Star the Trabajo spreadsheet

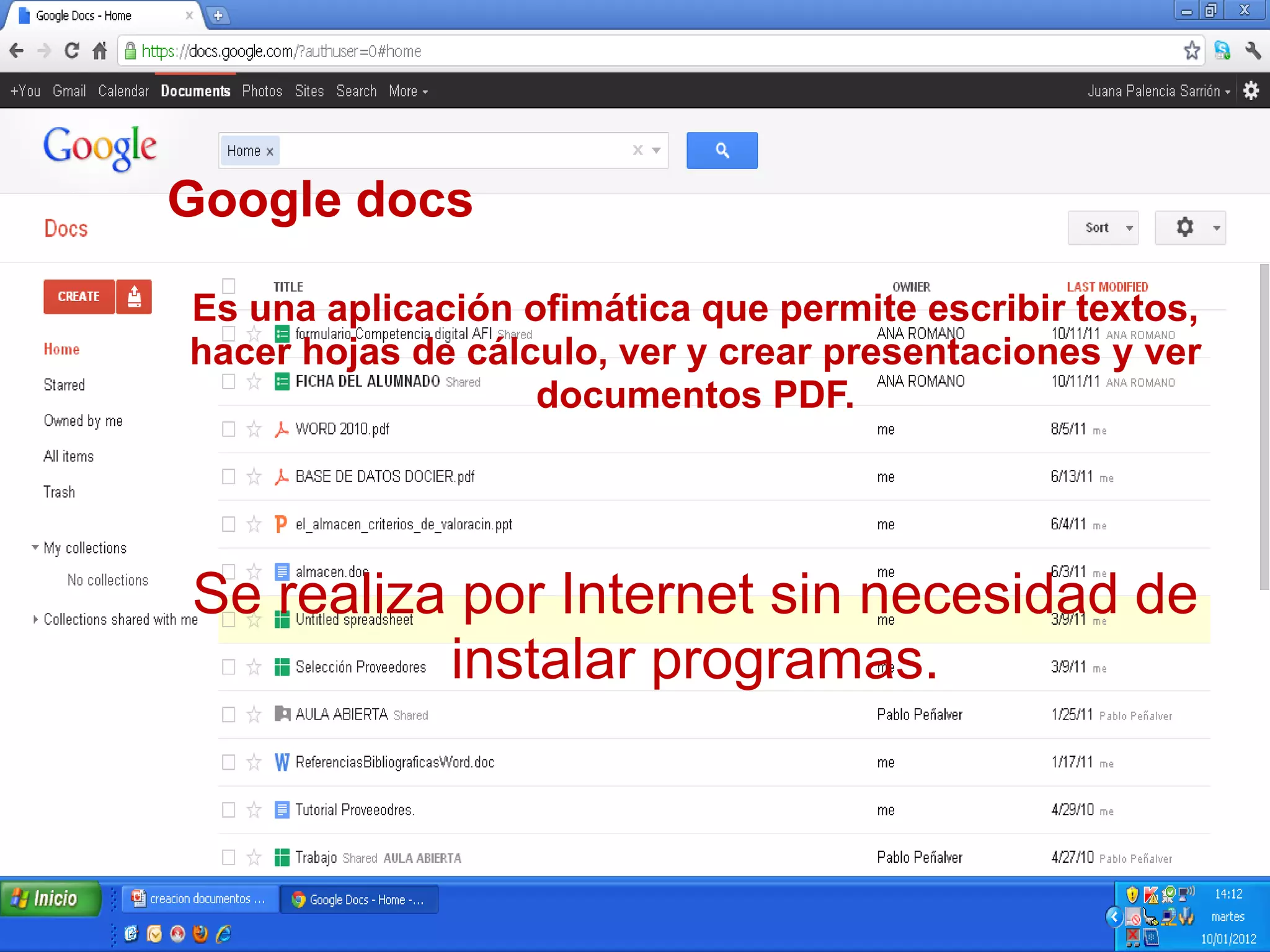coord(254,857)
